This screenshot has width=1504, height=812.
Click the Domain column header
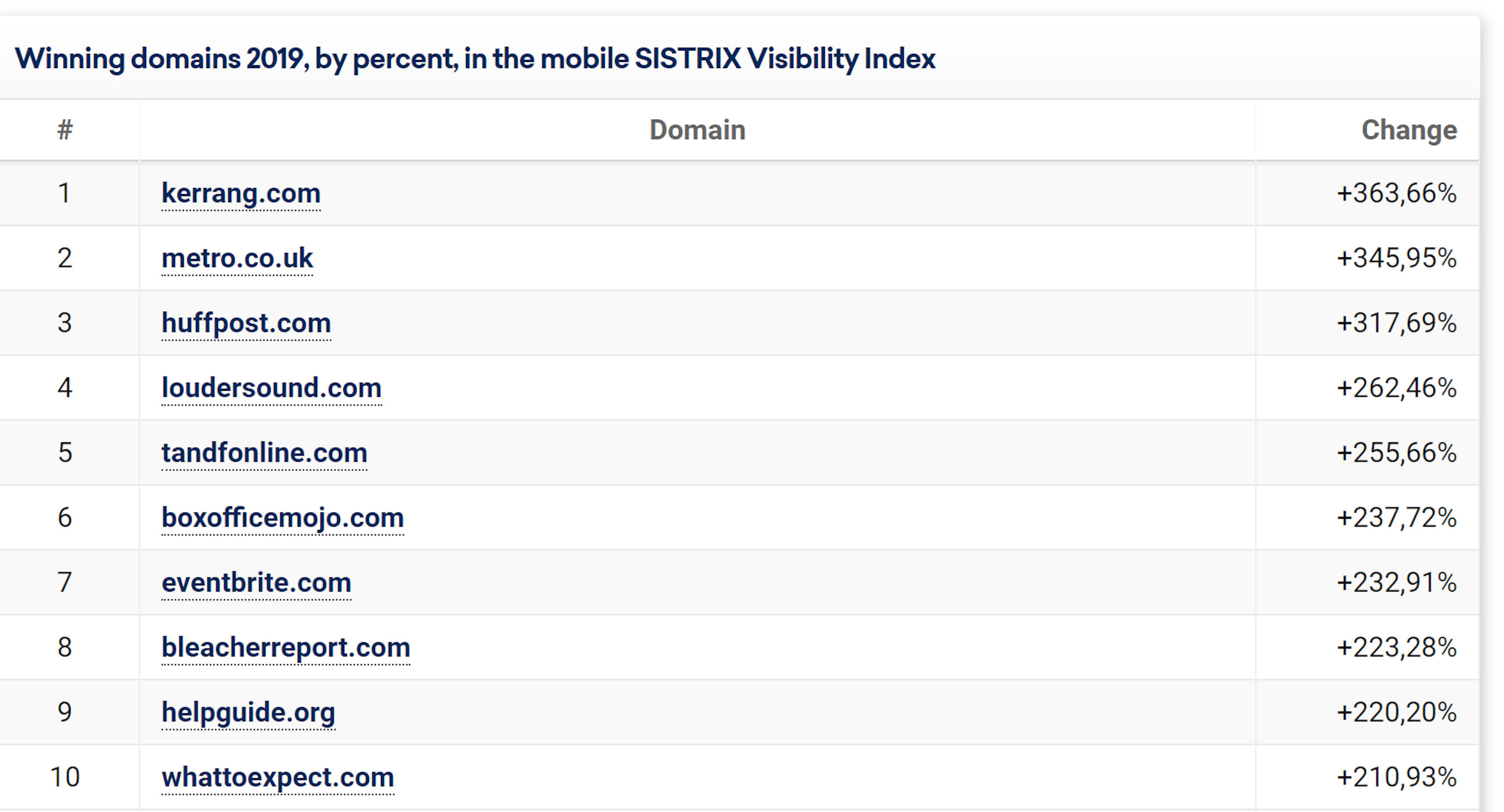click(x=697, y=130)
